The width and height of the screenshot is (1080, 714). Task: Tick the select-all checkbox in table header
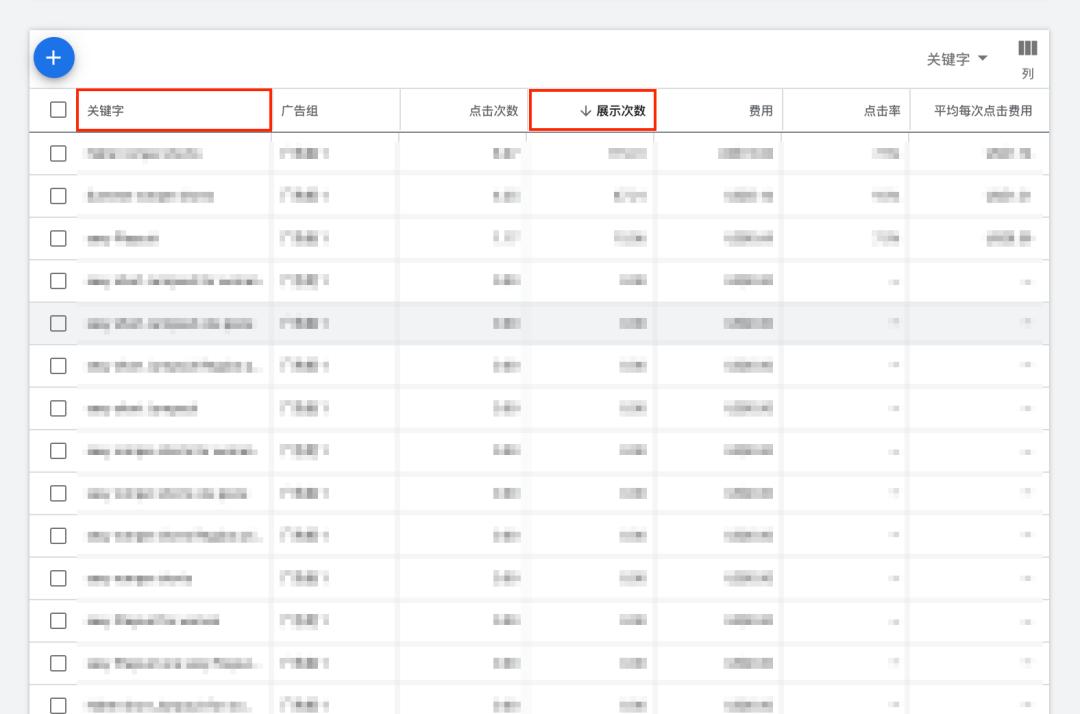58,110
